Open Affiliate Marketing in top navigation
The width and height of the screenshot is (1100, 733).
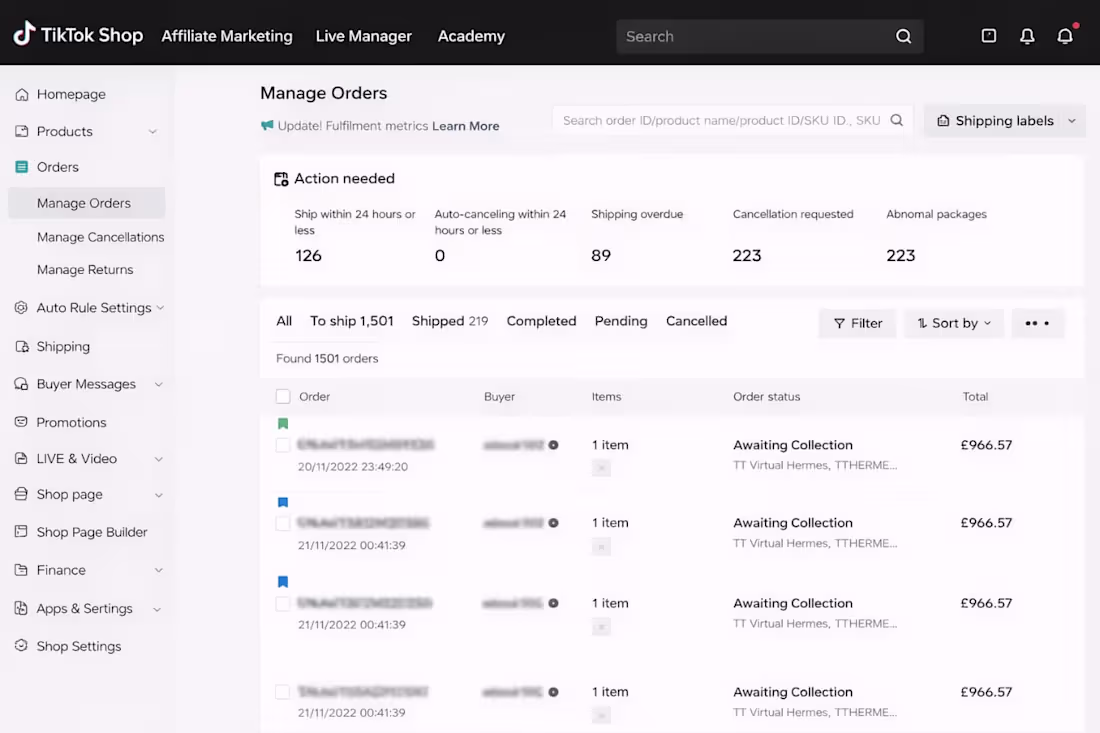(x=227, y=36)
